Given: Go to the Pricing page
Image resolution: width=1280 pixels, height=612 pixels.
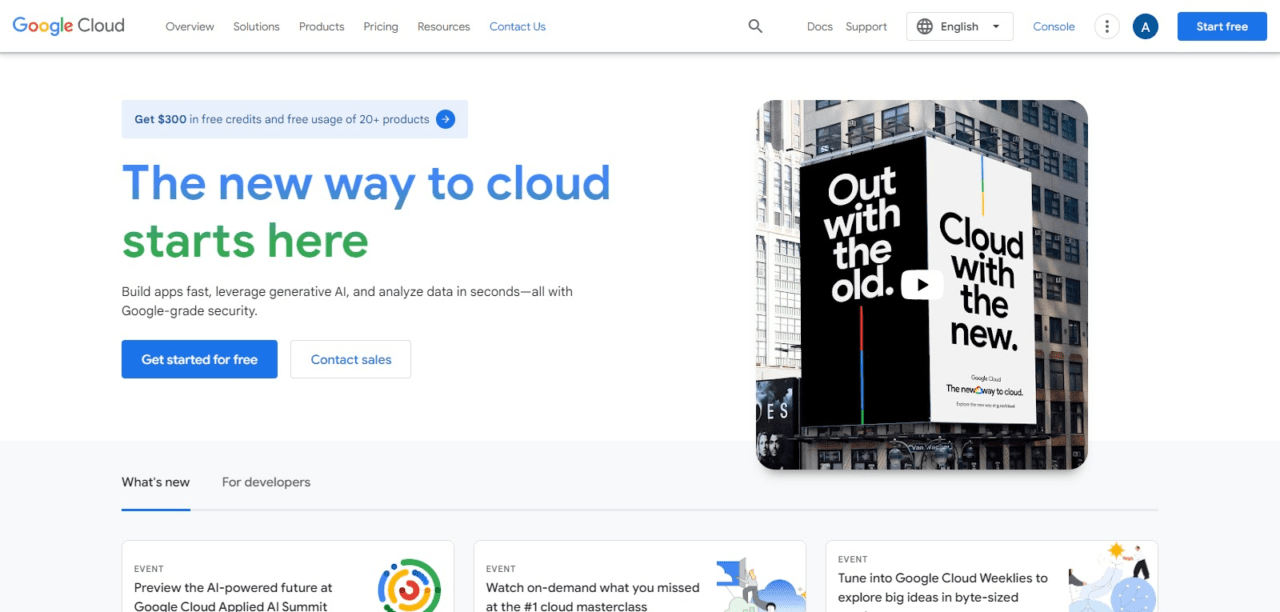Looking at the screenshot, I should tap(381, 27).
